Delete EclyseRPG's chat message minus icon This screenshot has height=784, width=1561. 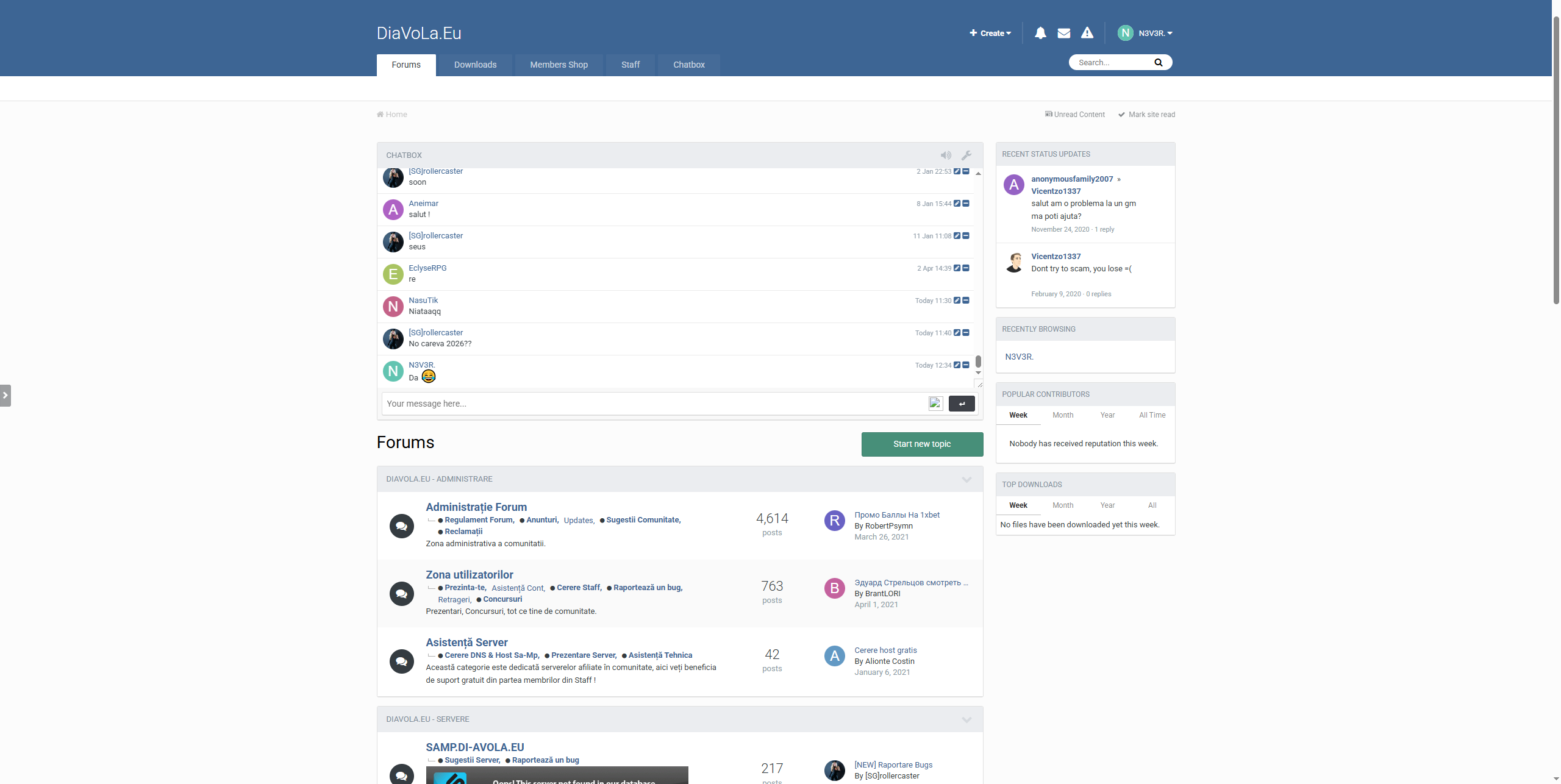click(966, 268)
